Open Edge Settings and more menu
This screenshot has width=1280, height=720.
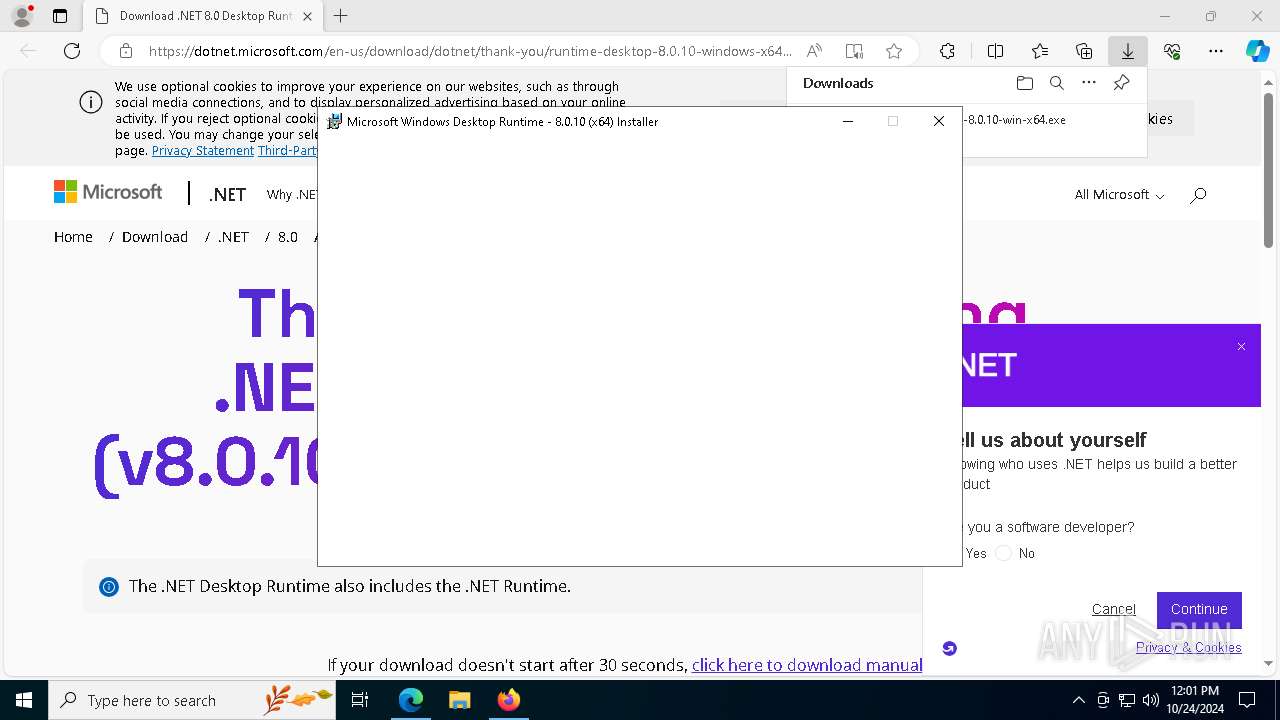[1216, 51]
